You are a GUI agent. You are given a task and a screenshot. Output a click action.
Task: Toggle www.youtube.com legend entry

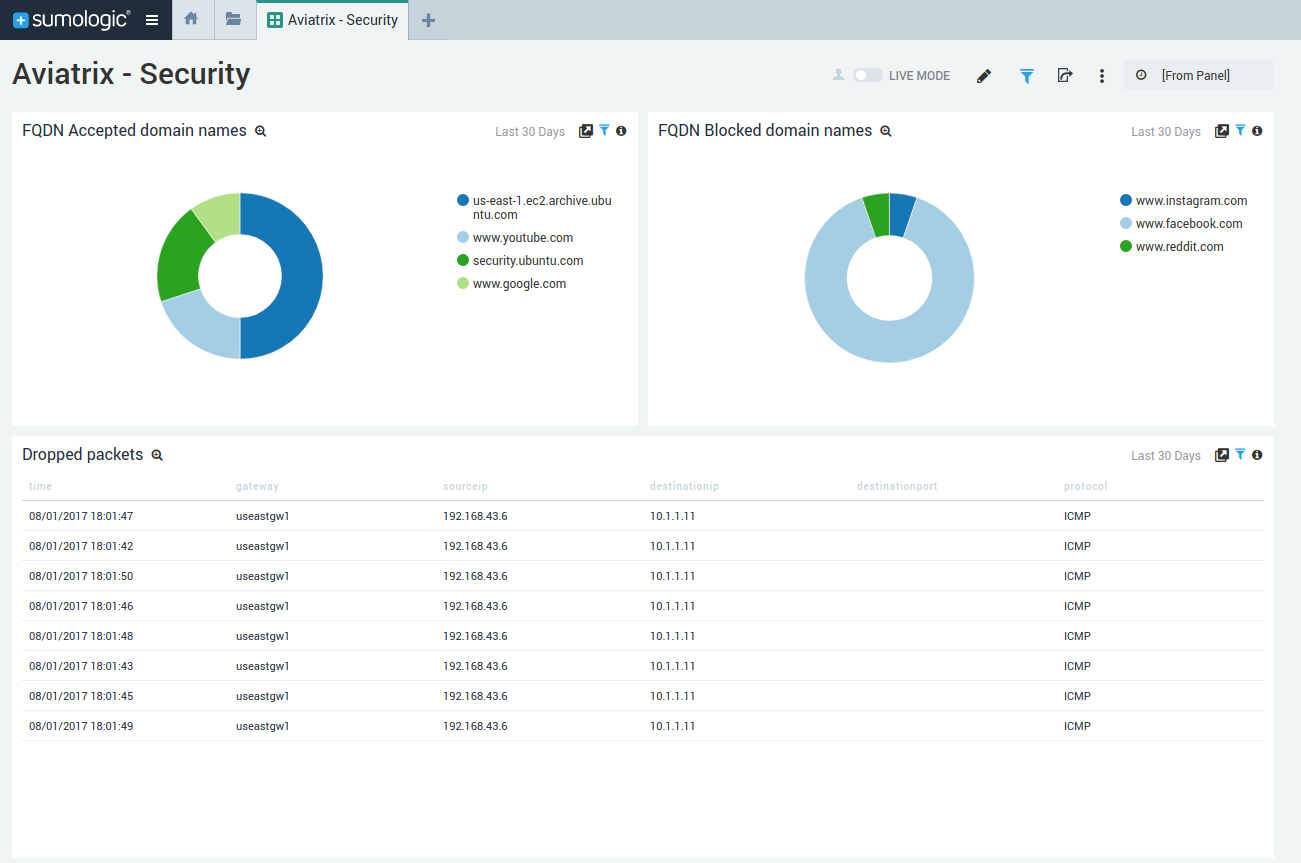tap(515, 238)
